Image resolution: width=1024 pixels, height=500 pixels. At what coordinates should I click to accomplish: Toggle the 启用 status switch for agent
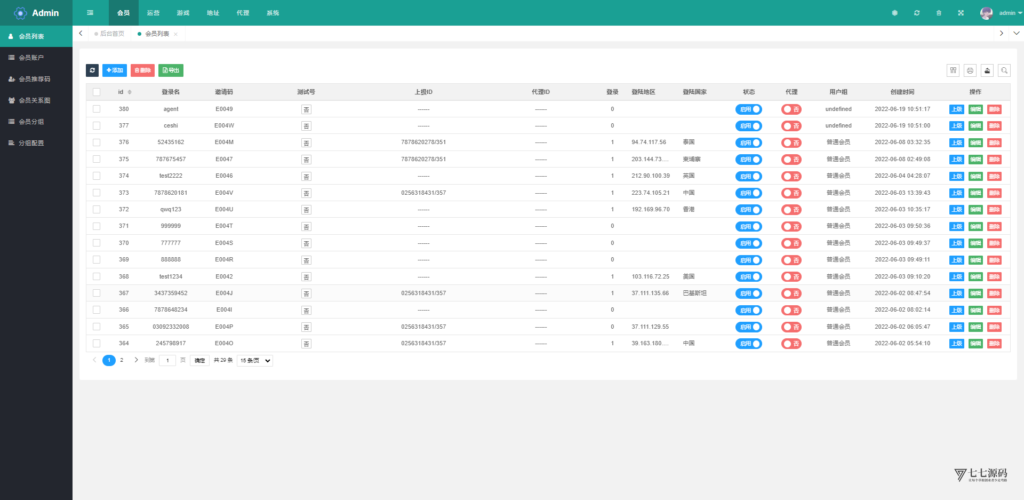(x=748, y=108)
